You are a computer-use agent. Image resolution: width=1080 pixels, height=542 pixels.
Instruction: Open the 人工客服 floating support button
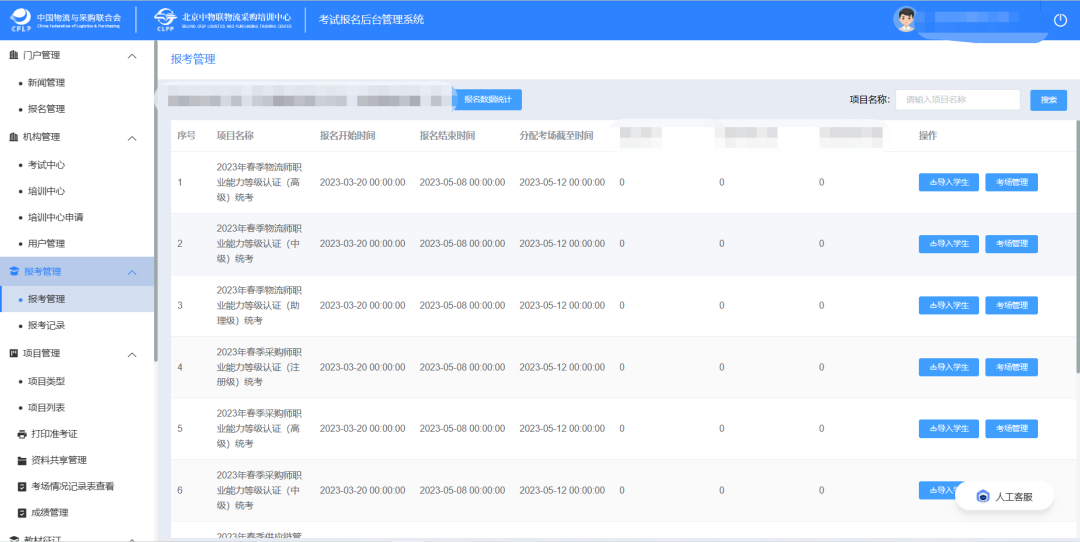click(x=1004, y=497)
